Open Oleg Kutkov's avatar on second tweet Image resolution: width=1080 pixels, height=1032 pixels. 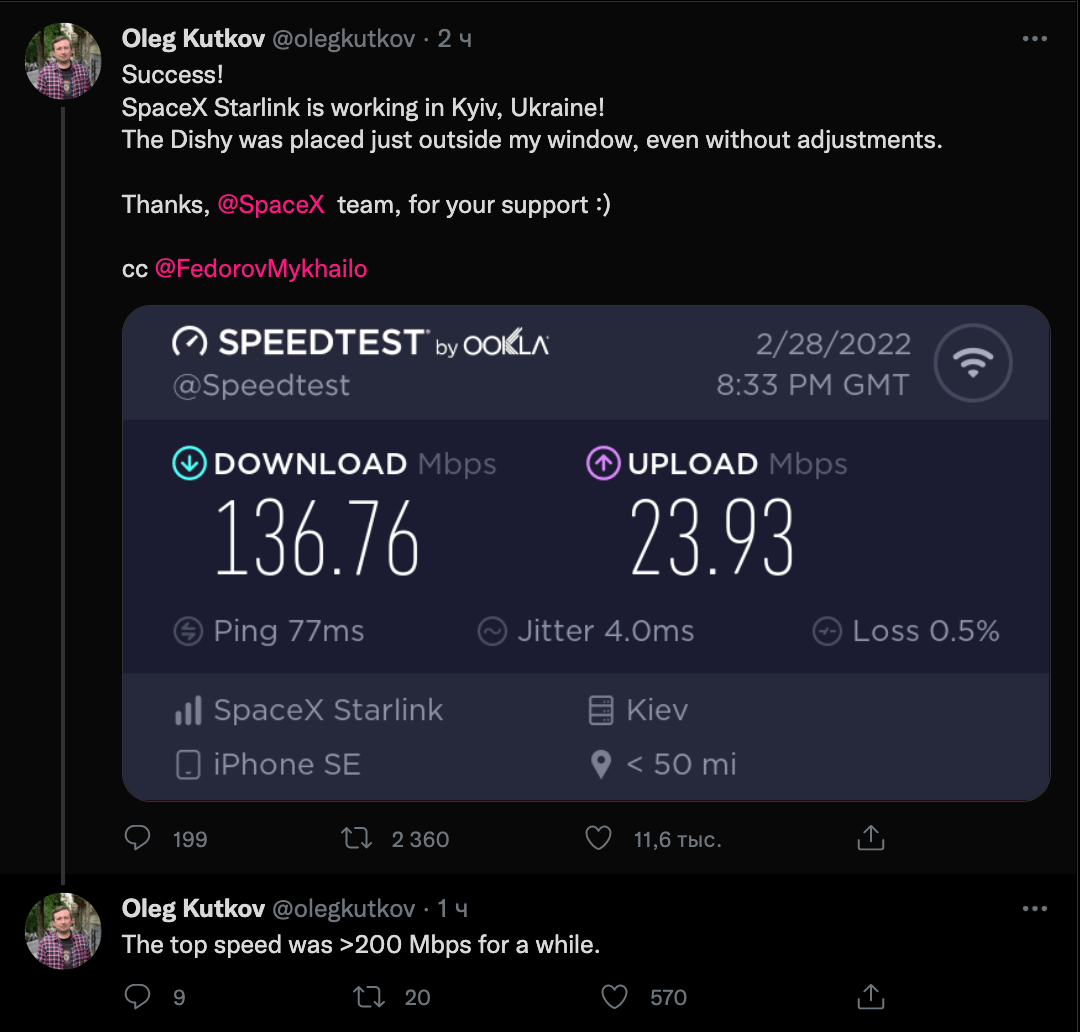point(63,931)
